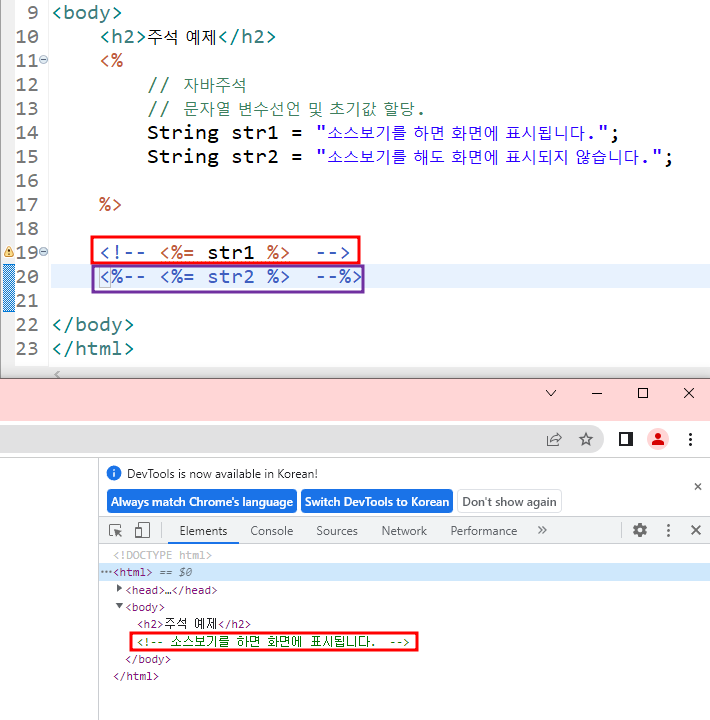Click the three dots beside the html node

tap(106, 572)
